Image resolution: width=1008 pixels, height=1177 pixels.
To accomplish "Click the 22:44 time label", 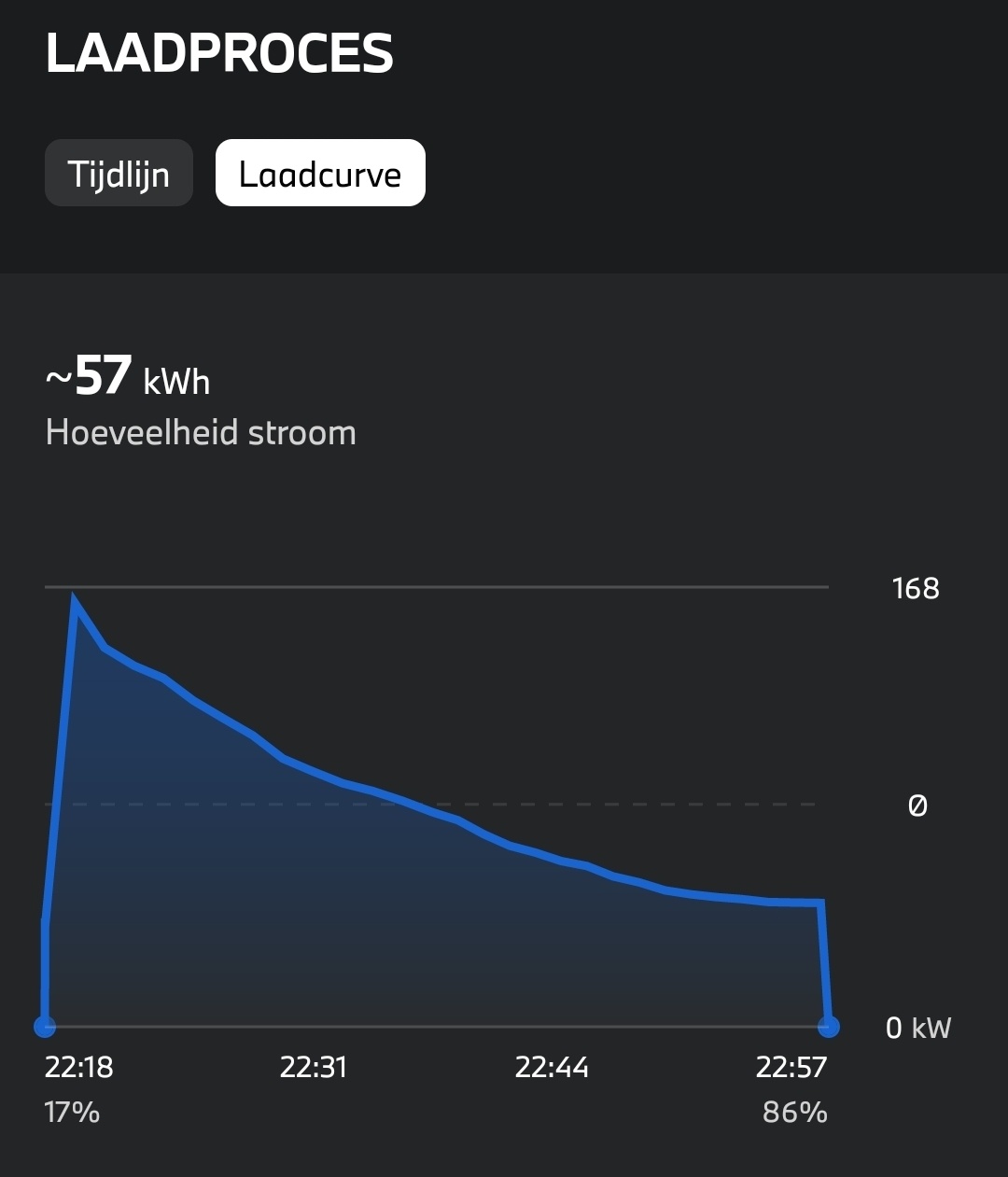I will (552, 1067).
